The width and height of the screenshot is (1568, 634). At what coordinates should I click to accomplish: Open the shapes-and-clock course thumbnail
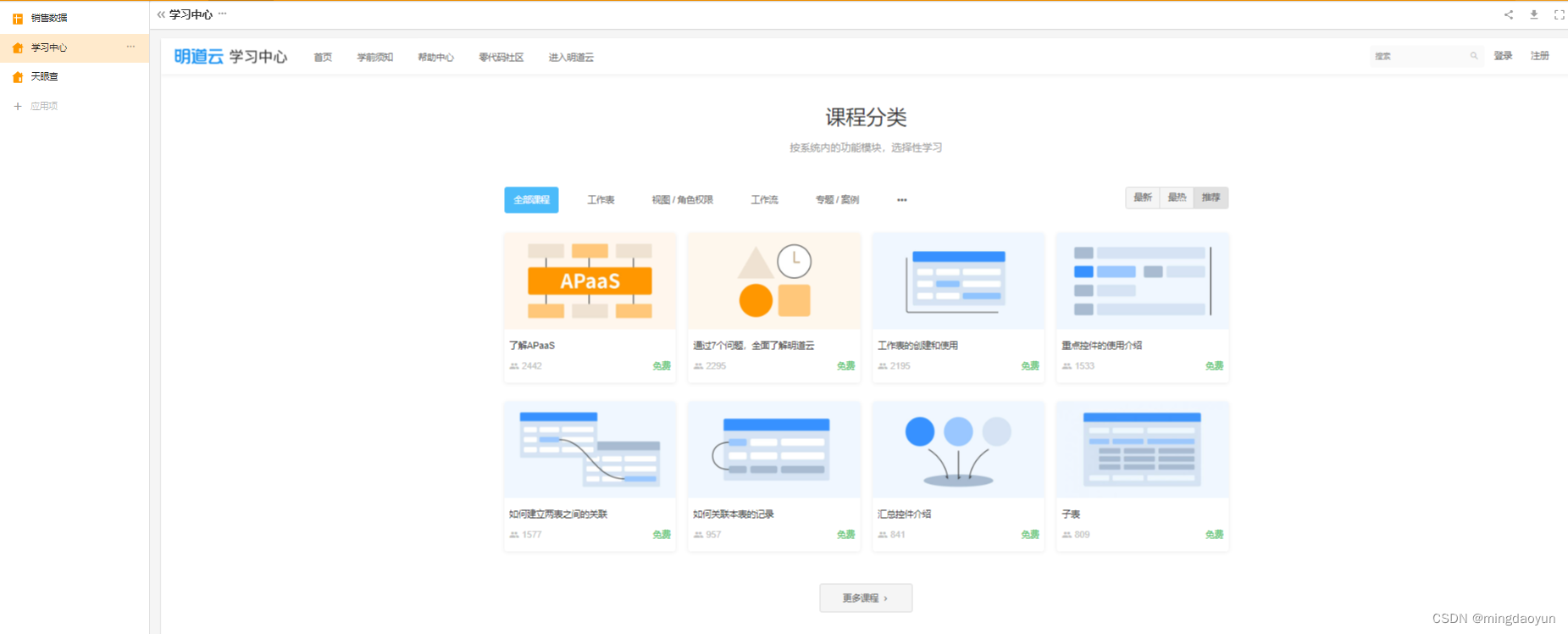(x=774, y=281)
